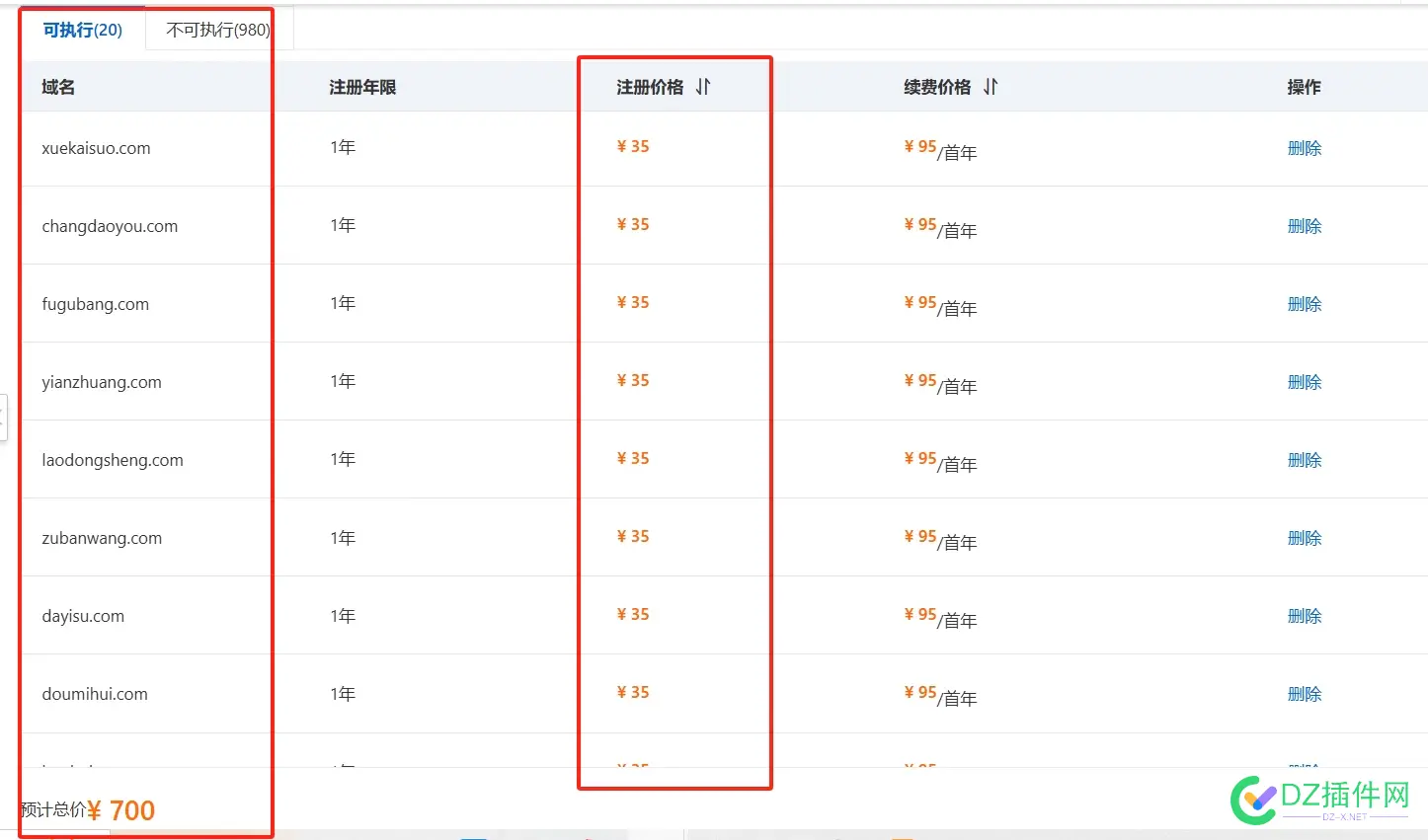
Task: Click the 预计总价 label
Action: point(53,809)
